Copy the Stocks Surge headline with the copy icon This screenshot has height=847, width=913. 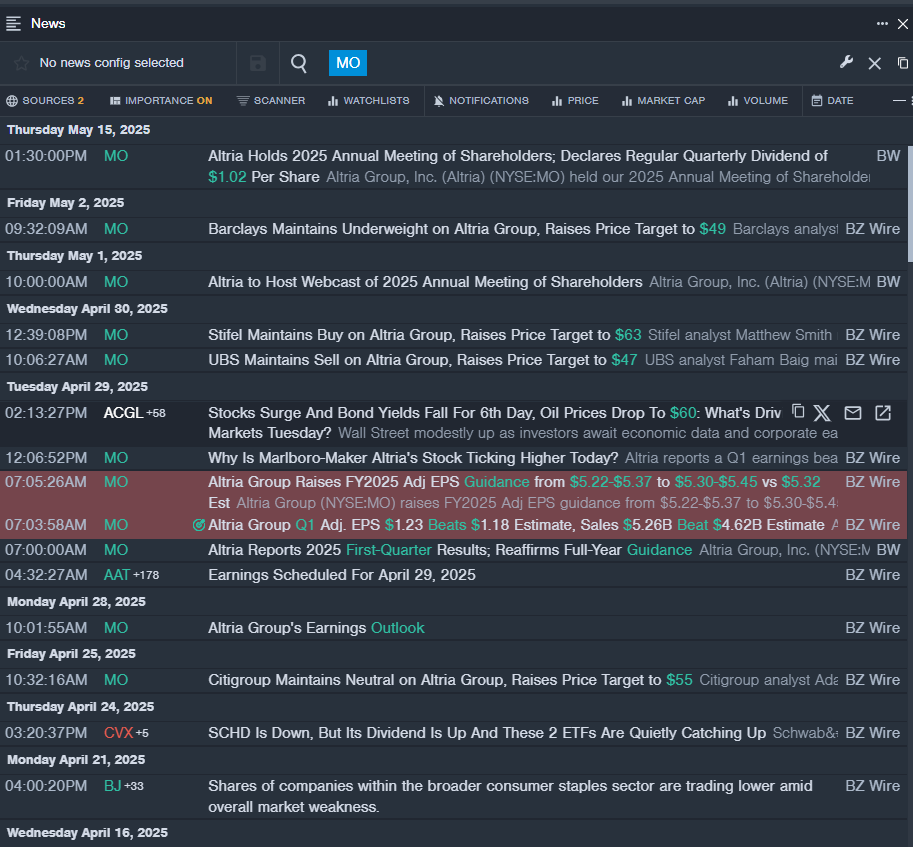tap(798, 412)
